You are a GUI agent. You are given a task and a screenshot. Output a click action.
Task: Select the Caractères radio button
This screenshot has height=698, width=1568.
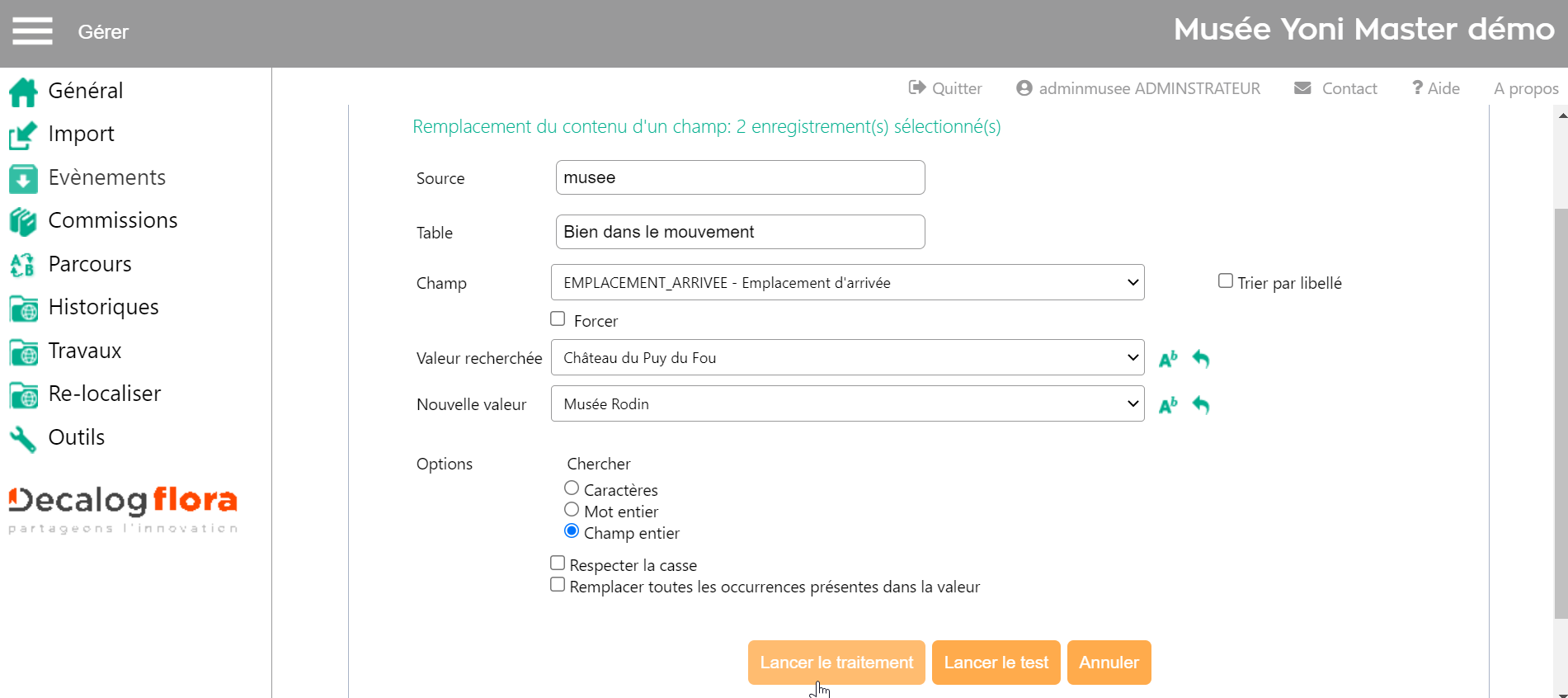(x=572, y=488)
